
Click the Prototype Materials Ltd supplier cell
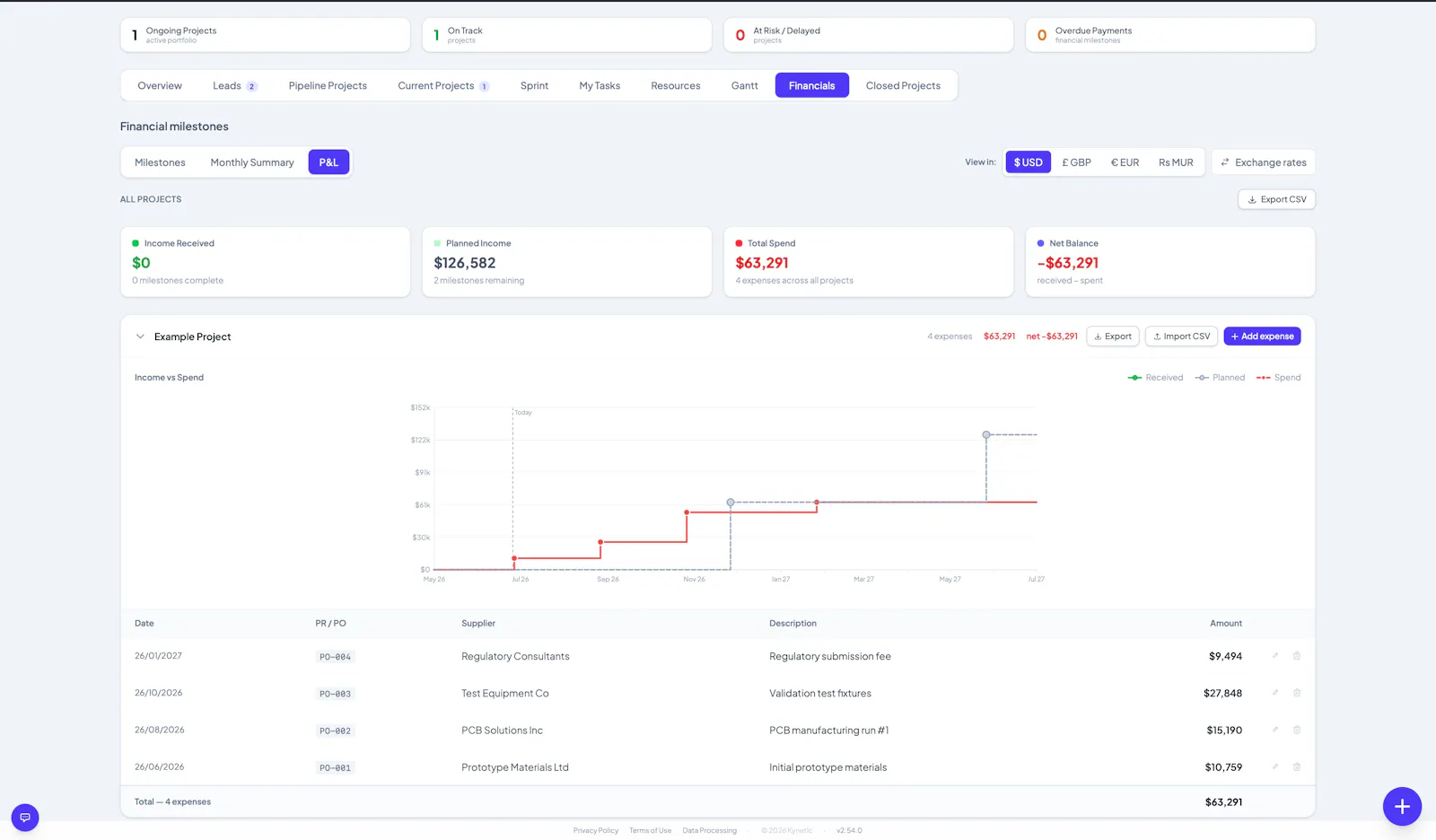click(515, 767)
